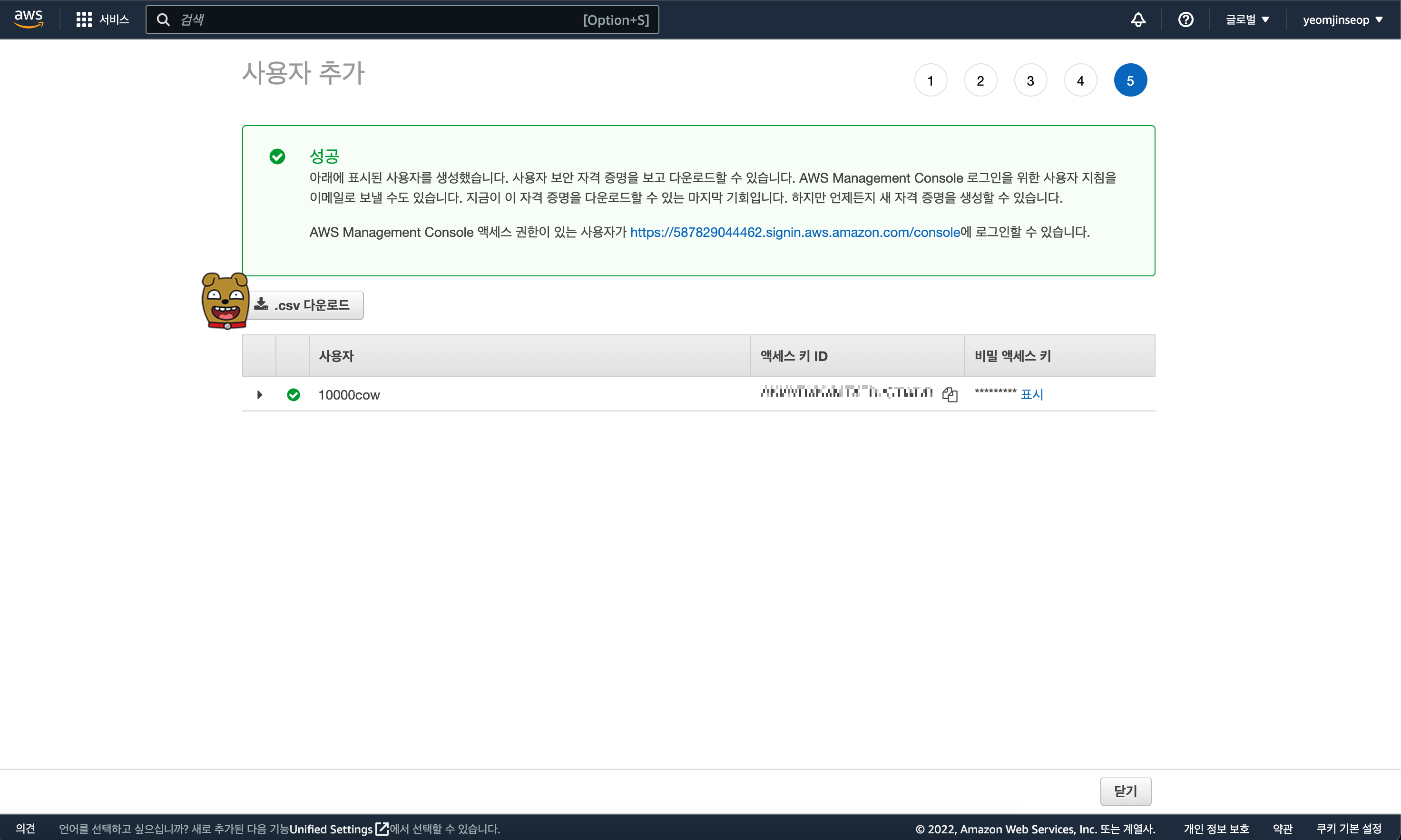Open the services grid menu icon
Screen dimensions: 1401x840
84,20
